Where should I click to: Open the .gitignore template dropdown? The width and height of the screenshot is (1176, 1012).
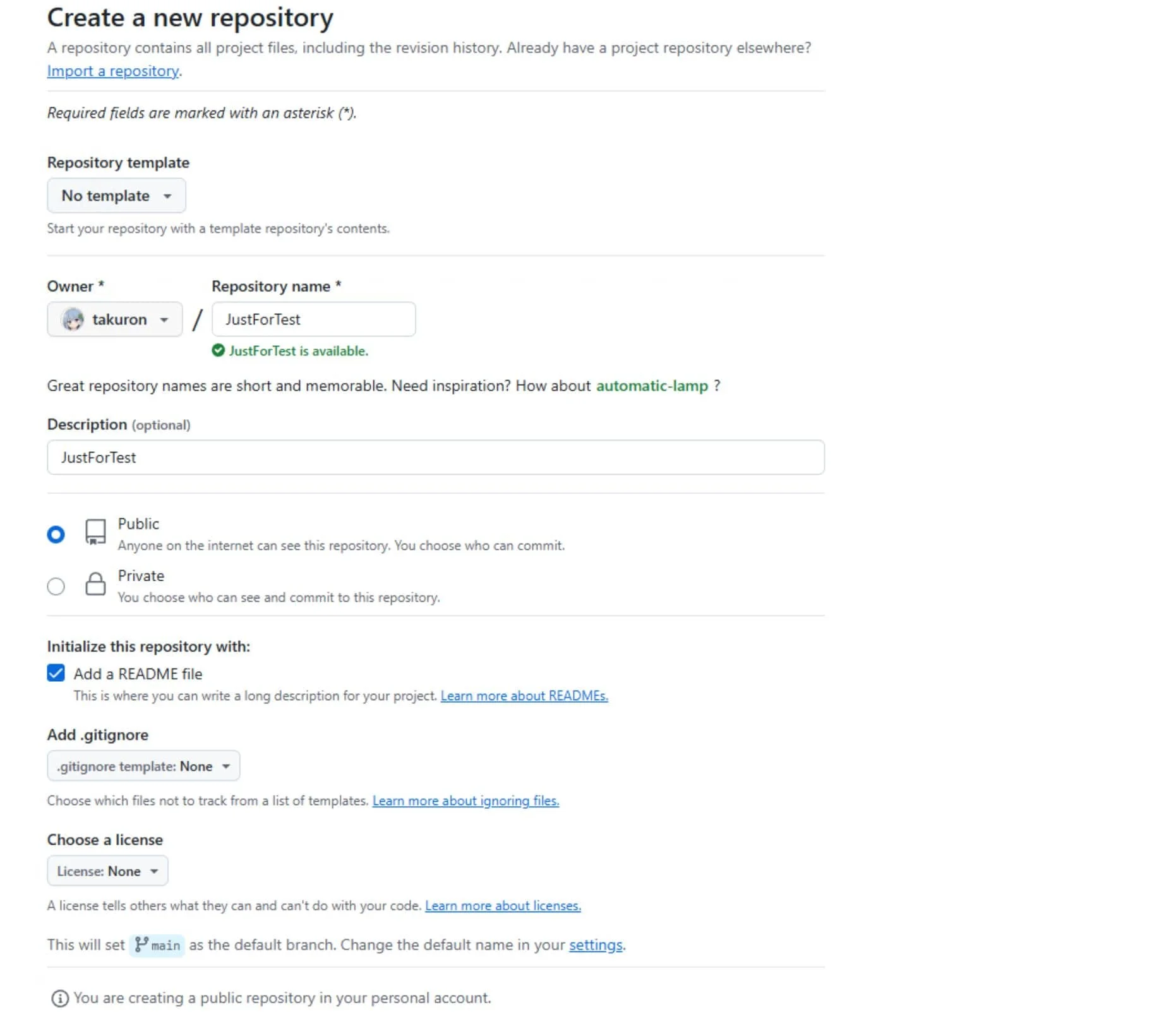(x=143, y=766)
